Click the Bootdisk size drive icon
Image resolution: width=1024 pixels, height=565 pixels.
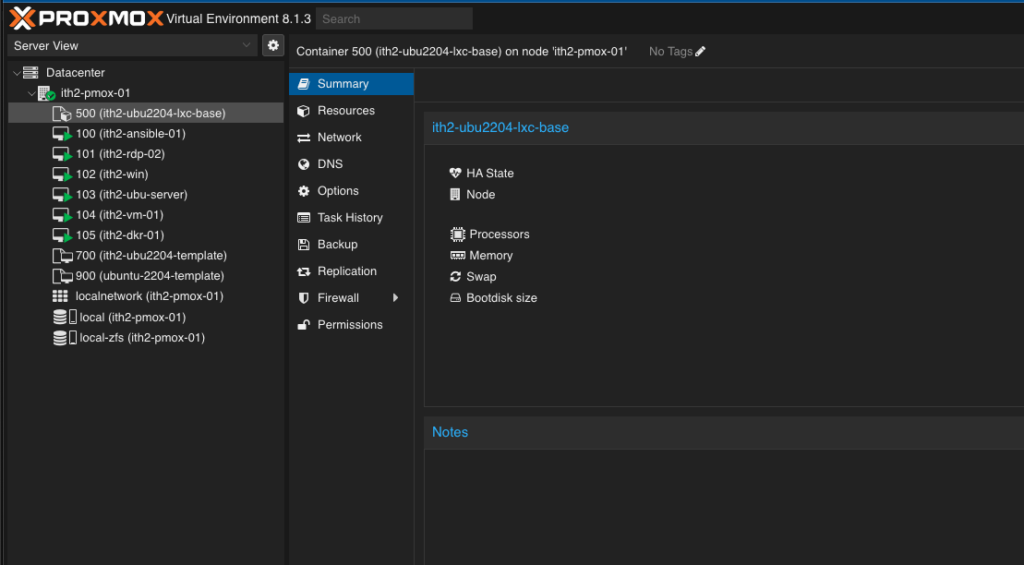coord(455,298)
